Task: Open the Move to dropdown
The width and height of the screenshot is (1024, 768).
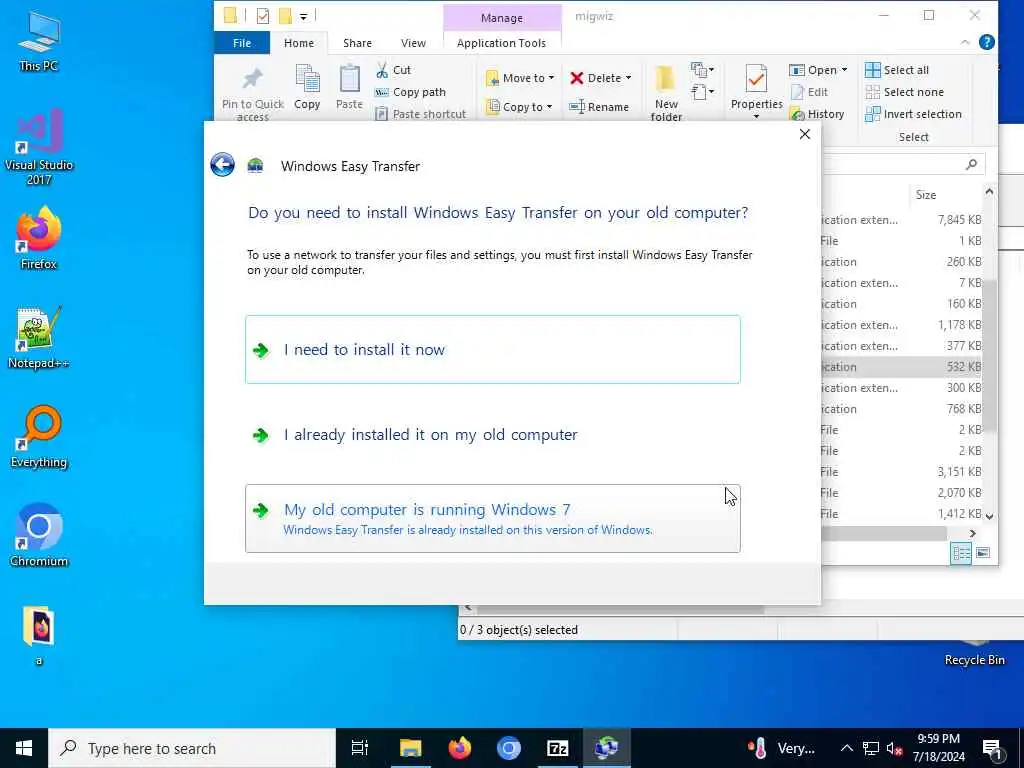Action: pos(520,78)
